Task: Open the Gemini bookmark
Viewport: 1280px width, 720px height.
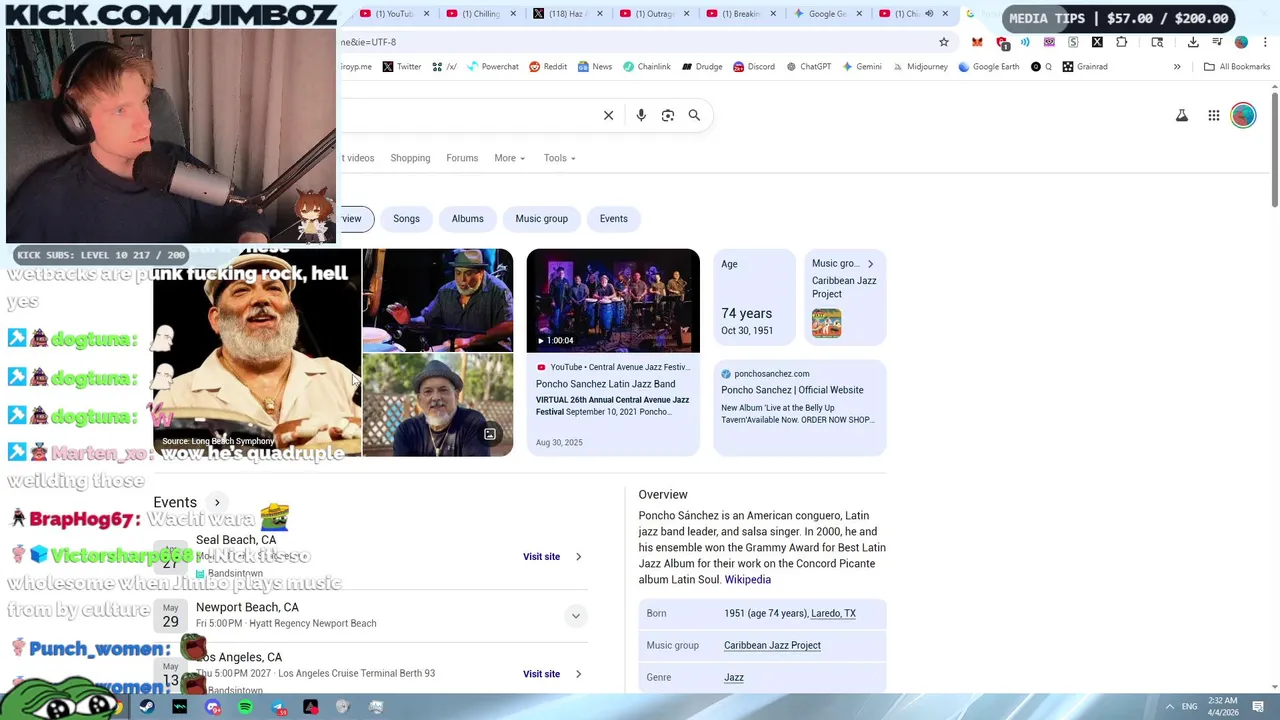Action: [862, 67]
